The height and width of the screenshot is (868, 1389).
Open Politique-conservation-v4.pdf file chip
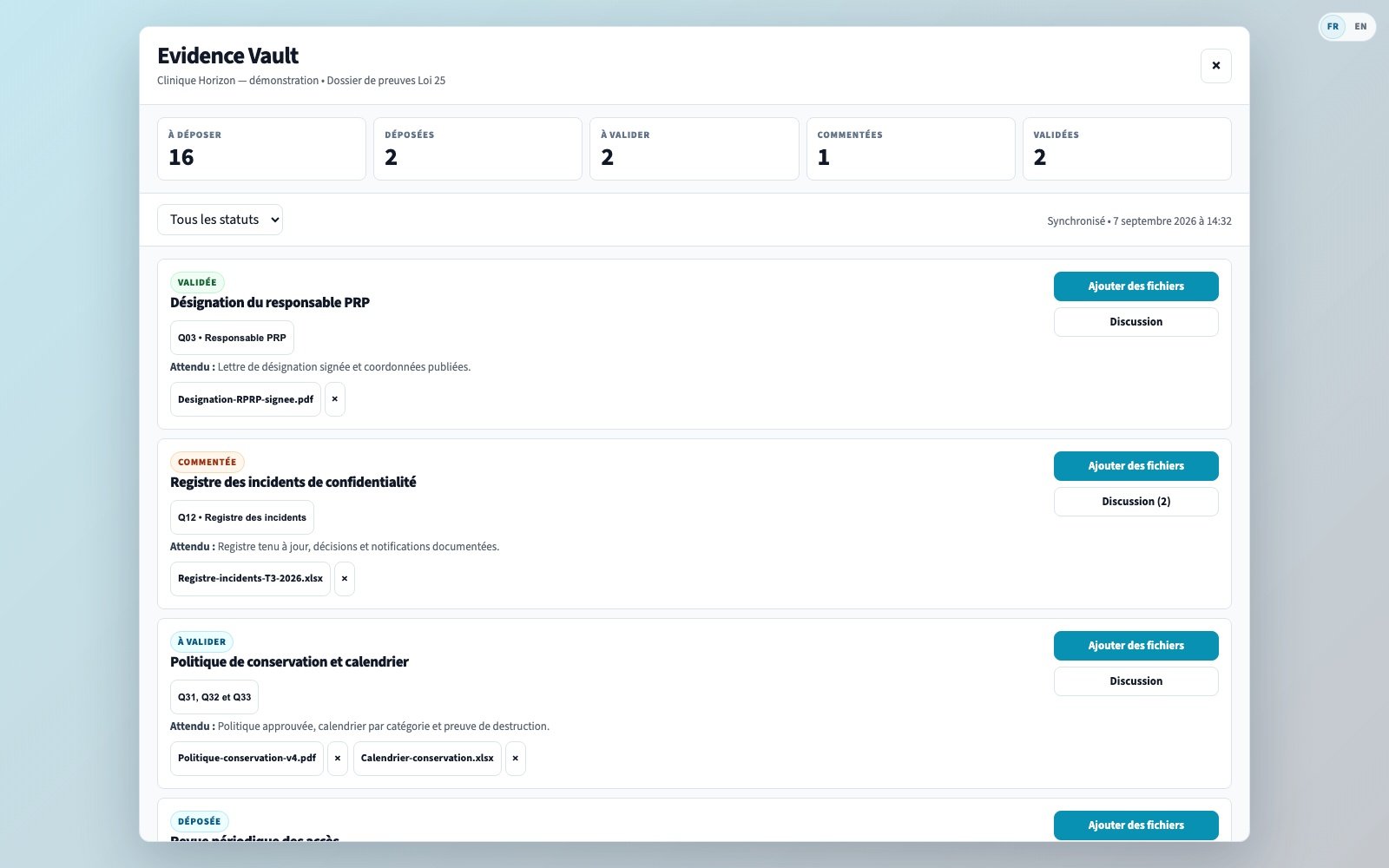pyautogui.click(x=247, y=759)
